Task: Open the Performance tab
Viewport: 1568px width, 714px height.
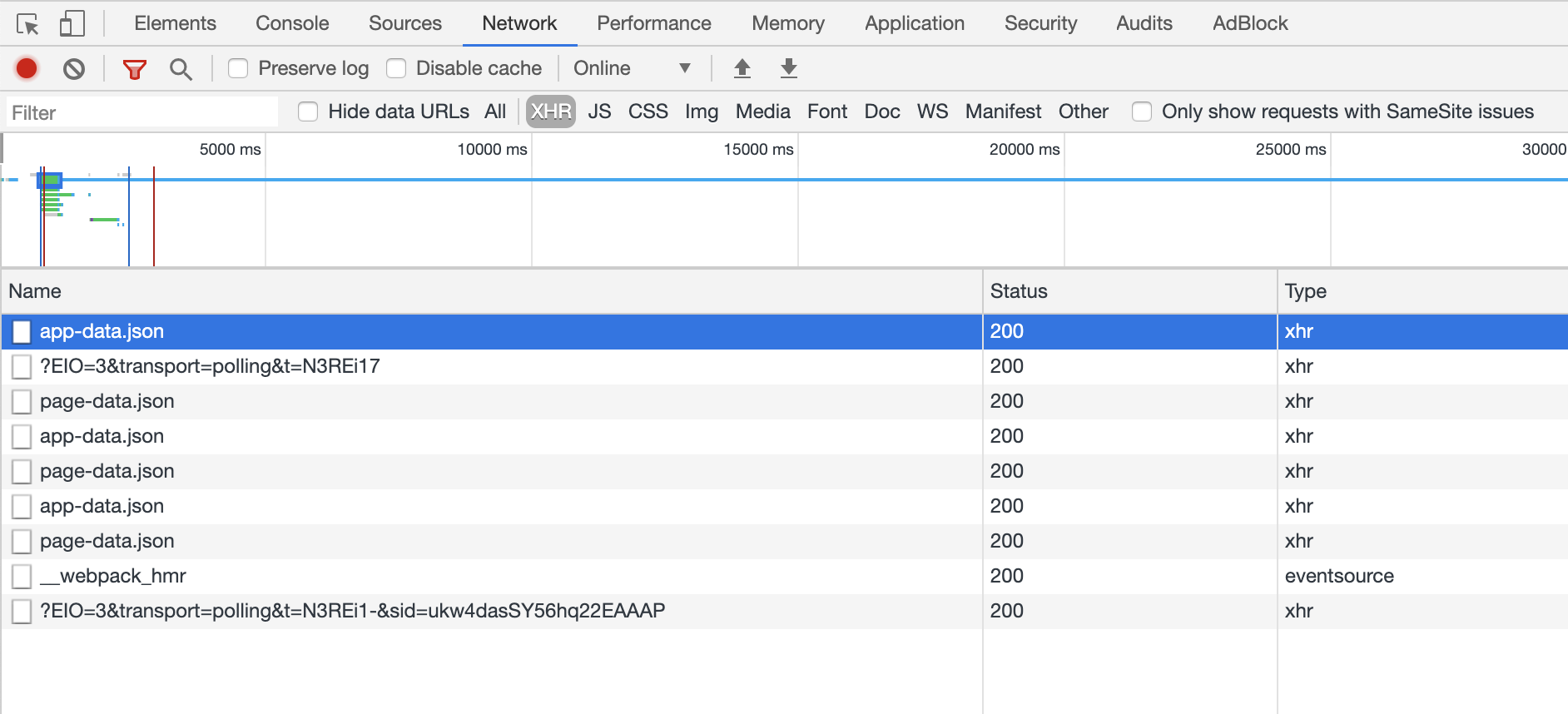Action: (654, 23)
